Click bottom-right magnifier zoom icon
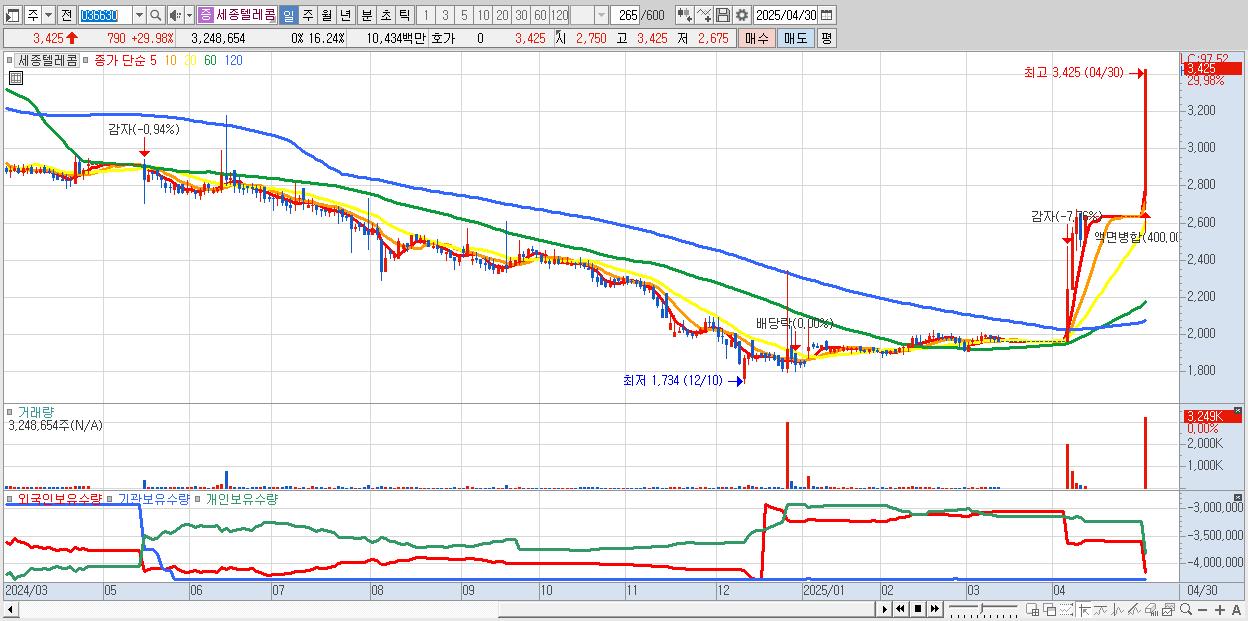Image resolution: width=1248 pixels, height=621 pixels. [1185, 609]
